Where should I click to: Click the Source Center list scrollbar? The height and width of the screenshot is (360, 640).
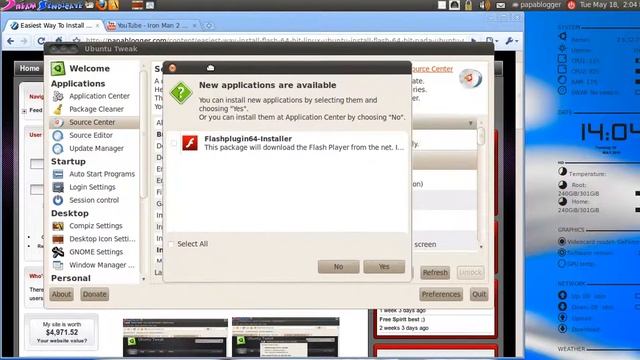click(481, 136)
